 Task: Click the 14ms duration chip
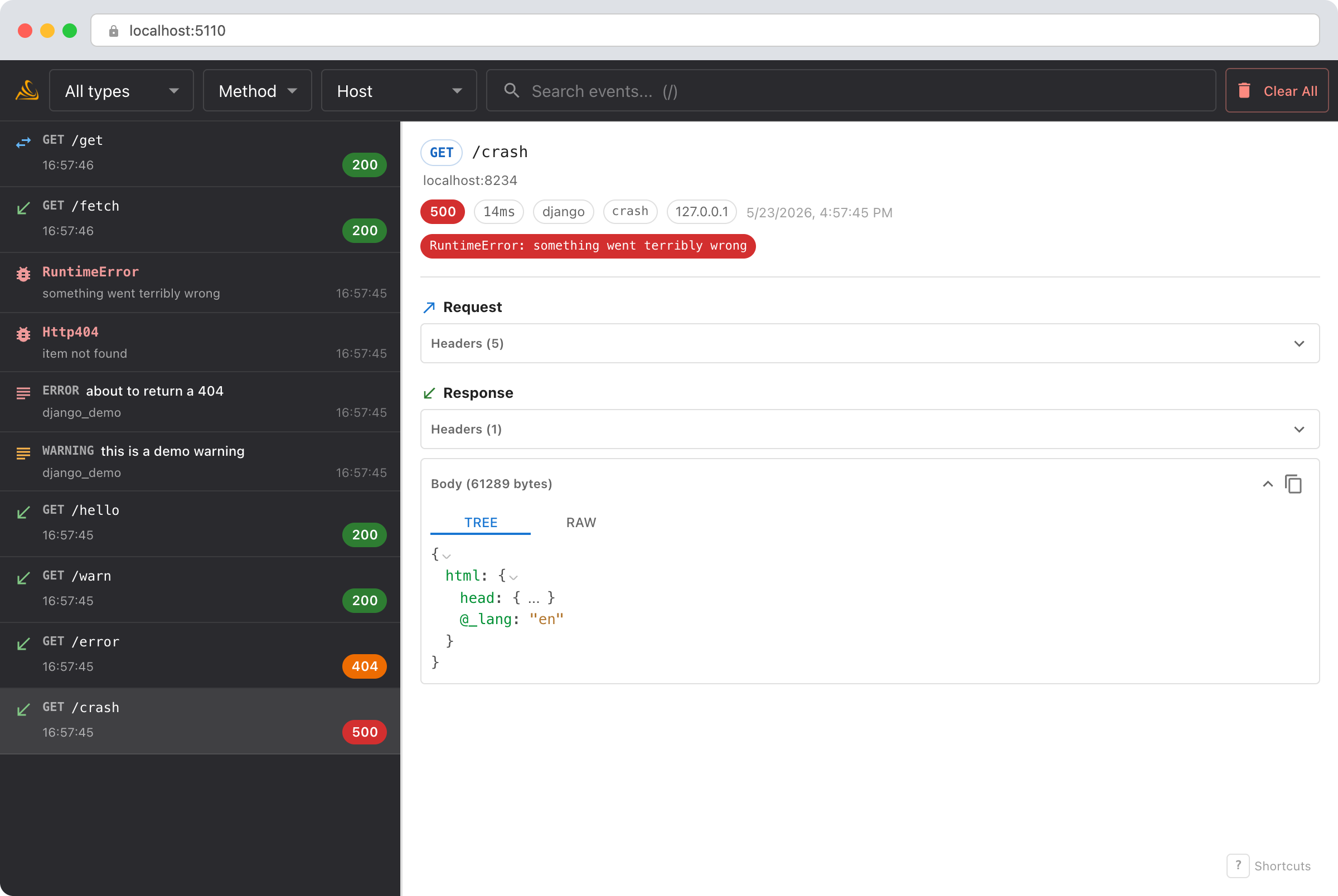pyautogui.click(x=499, y=212)
